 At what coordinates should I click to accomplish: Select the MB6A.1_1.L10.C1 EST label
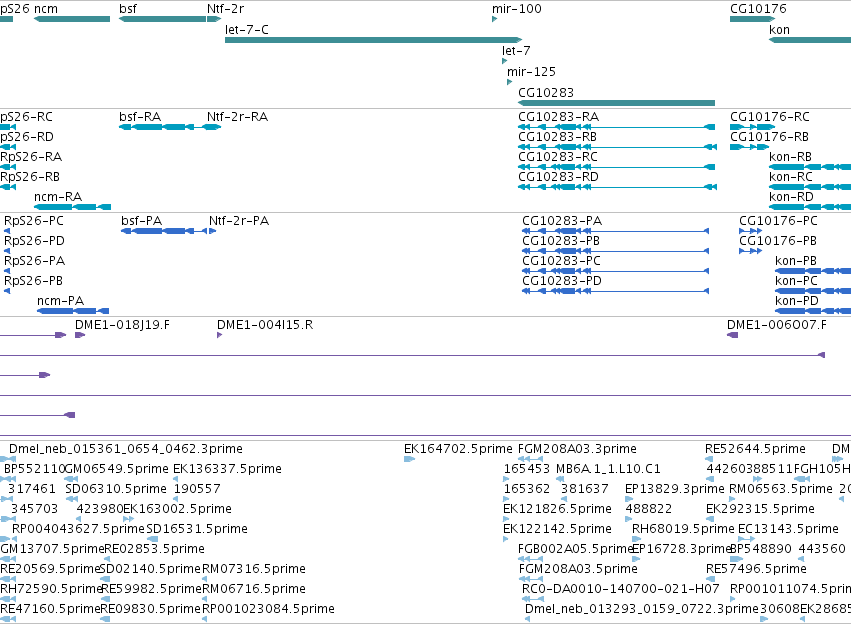point(608,469)
